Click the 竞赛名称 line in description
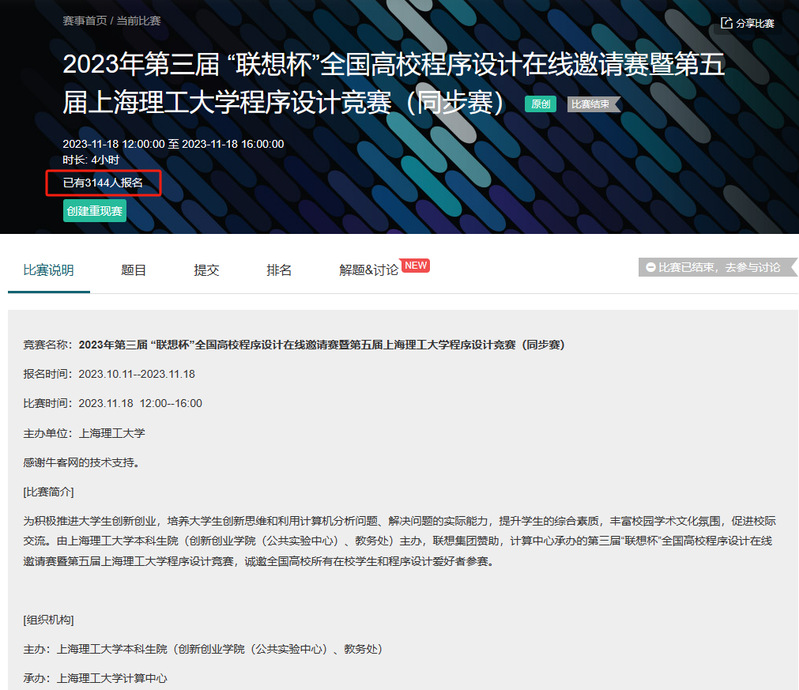Viewport: 799px width, 690px height. [x=294, y=345]
